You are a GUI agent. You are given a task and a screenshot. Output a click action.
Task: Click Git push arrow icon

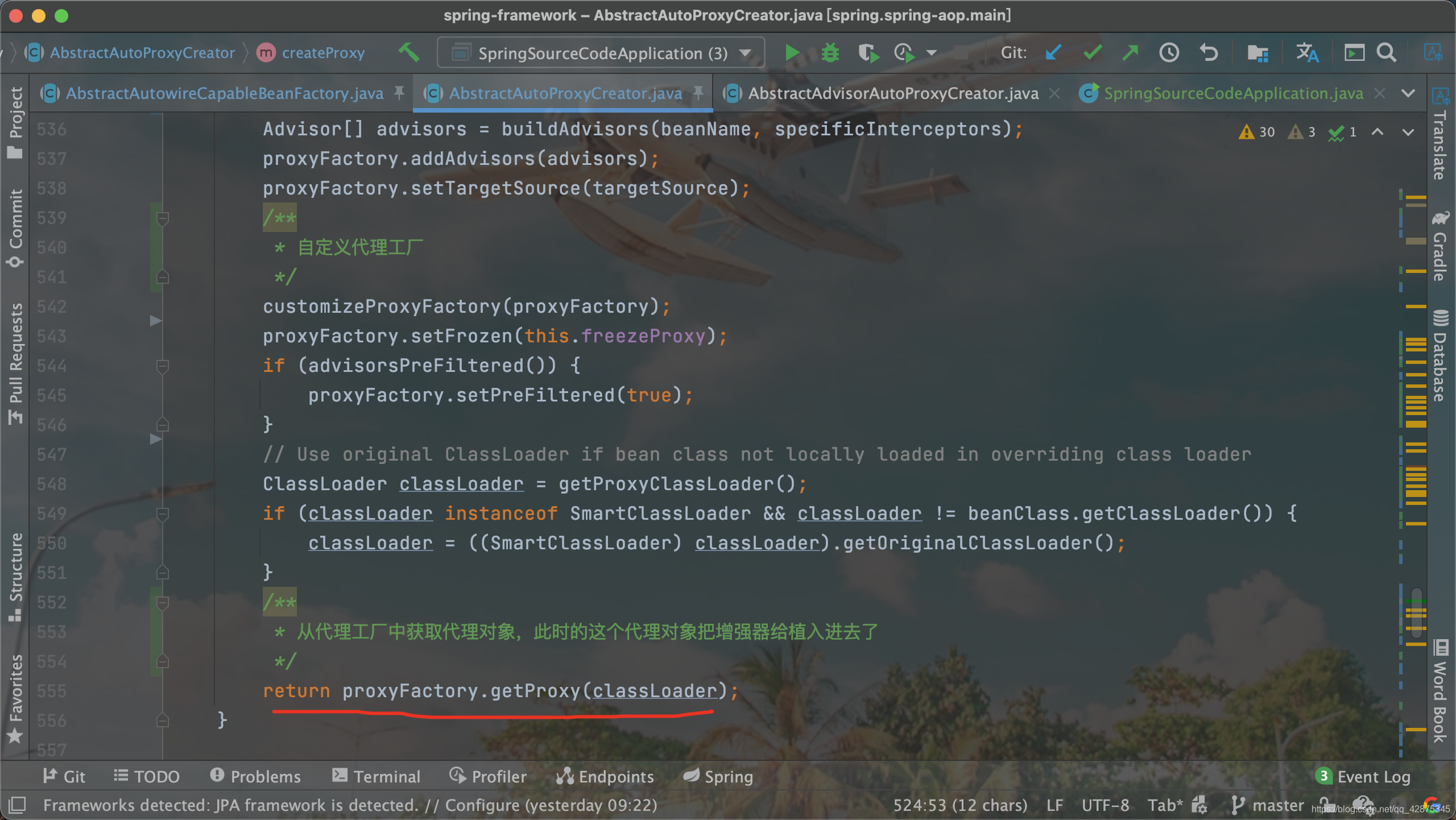pos(1130,53)
